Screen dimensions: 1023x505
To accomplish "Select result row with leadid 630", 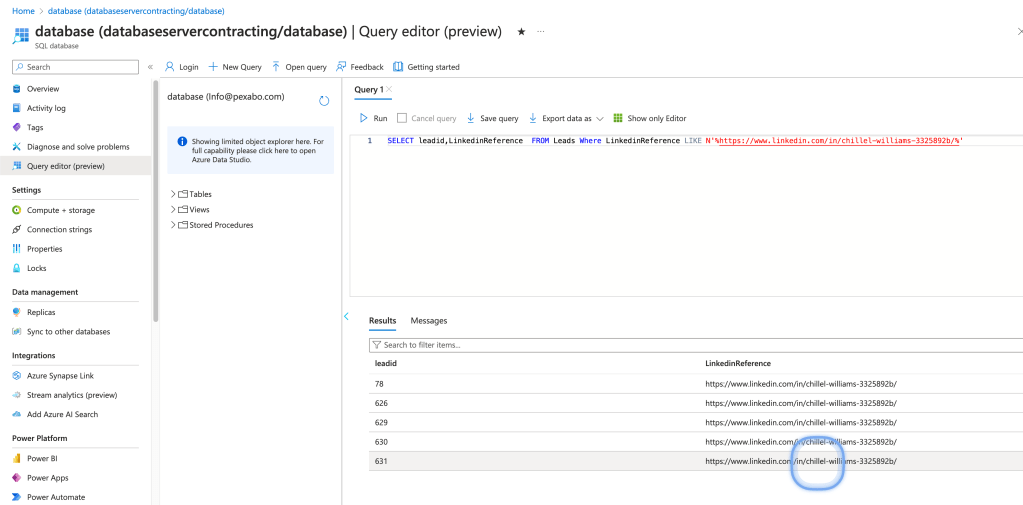I will [x=695, y=442].
